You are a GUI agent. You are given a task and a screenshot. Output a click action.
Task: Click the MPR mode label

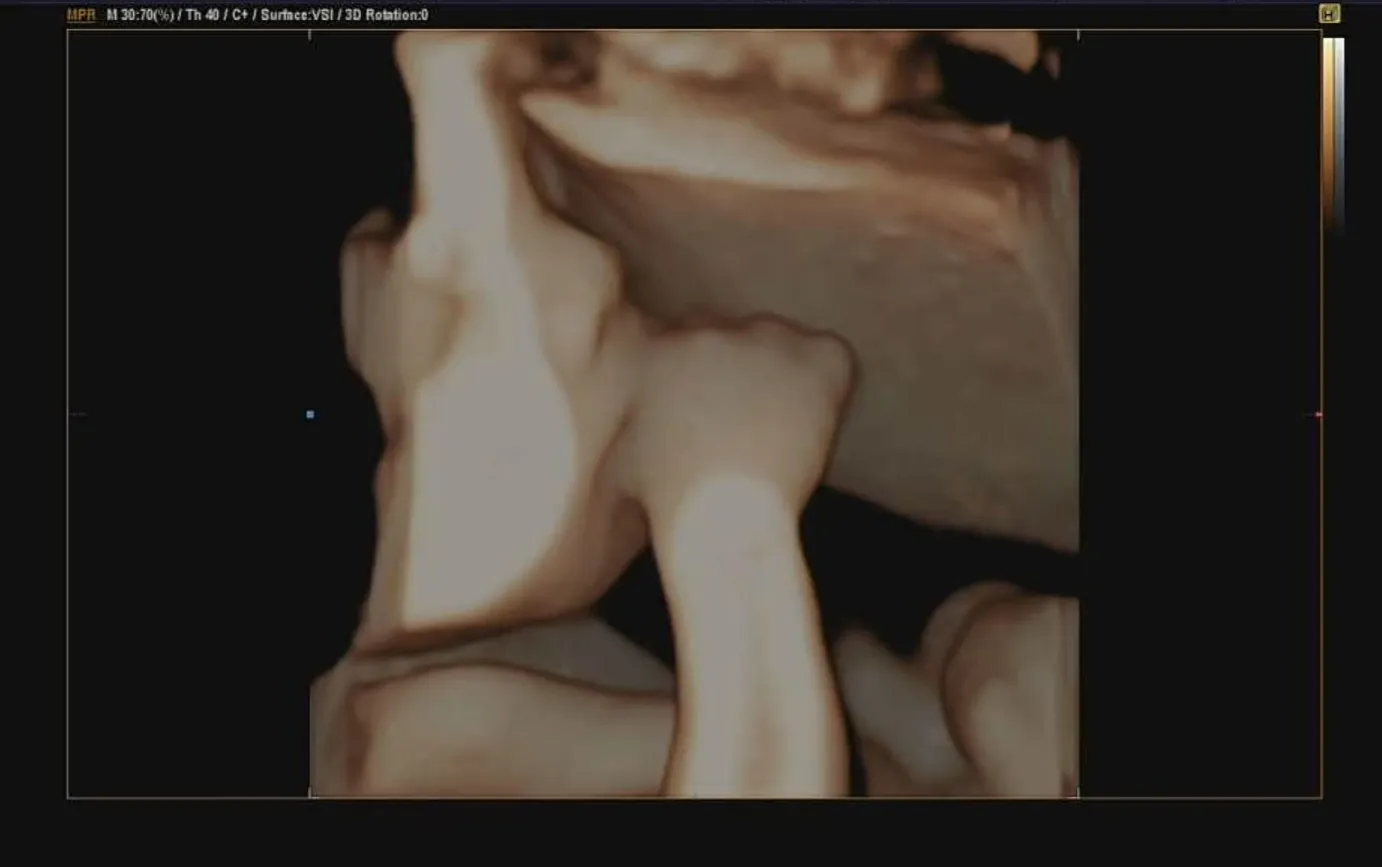tap(81, 15)
